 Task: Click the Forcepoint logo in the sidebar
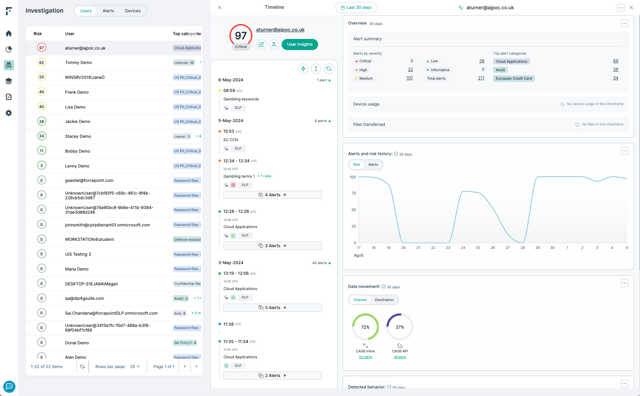[9, 11]
